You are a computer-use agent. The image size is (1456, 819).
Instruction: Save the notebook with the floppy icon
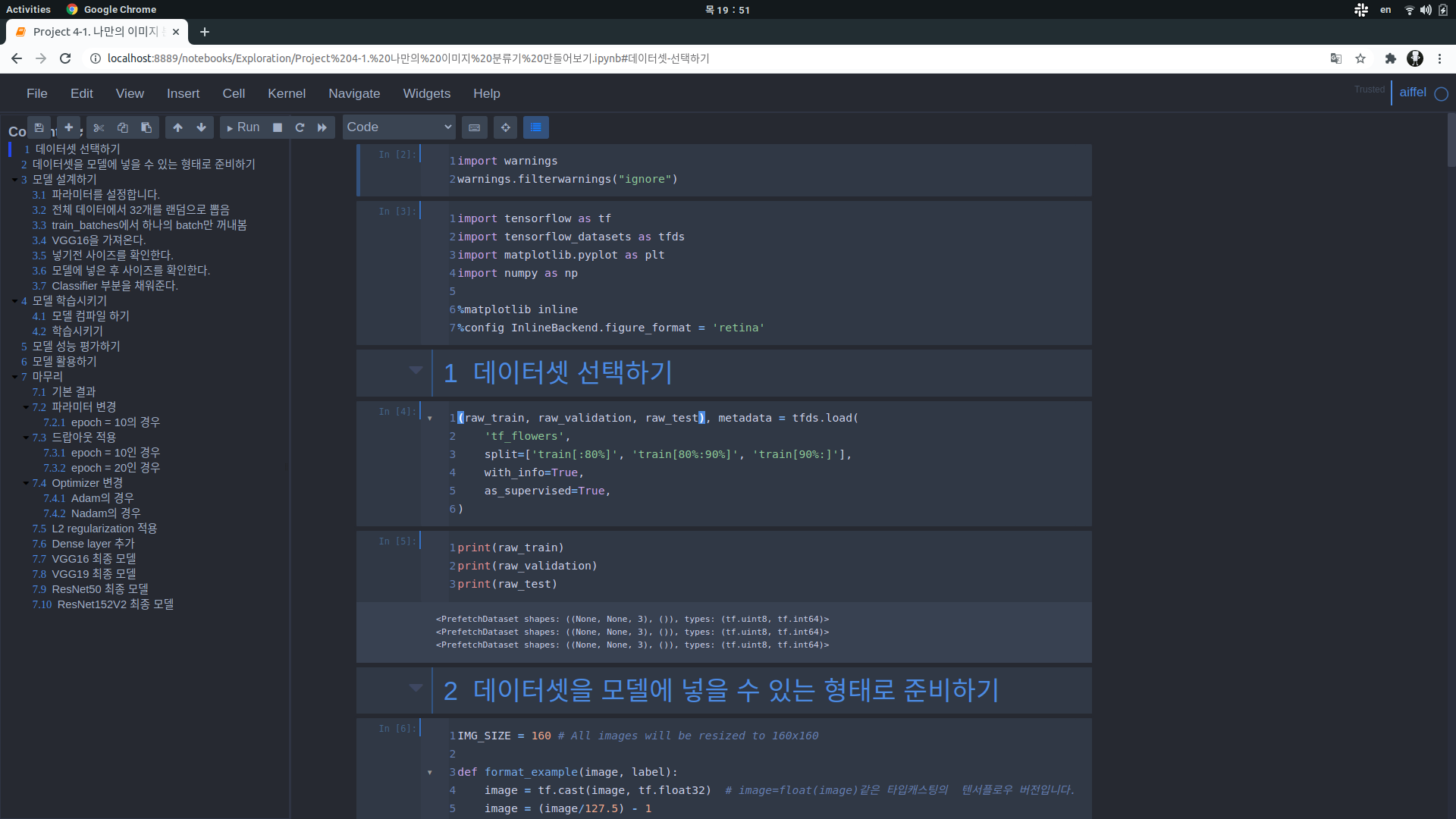[39, 127]
